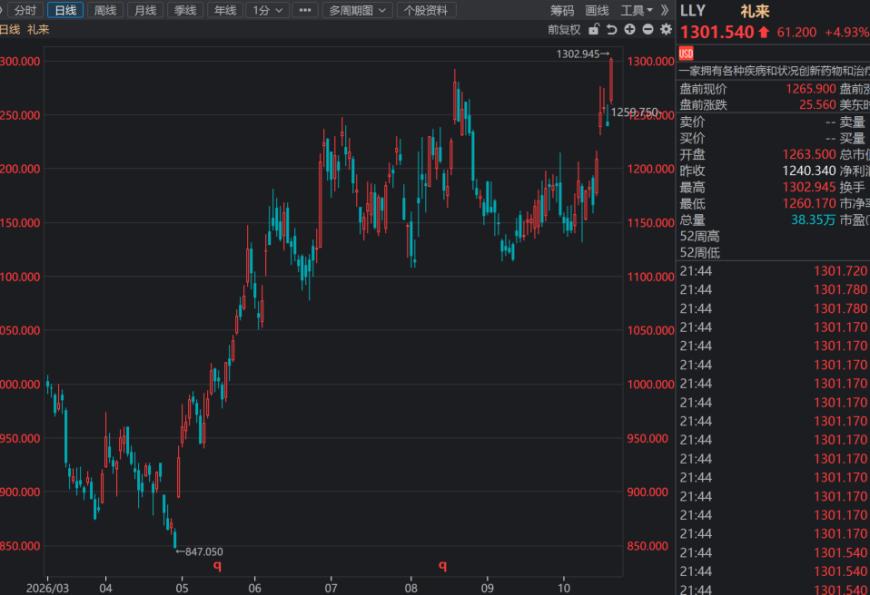Select the 季线 quarterly chart tab
The image size is (870, 595).
pyautogui.click(x=185, y=10)
